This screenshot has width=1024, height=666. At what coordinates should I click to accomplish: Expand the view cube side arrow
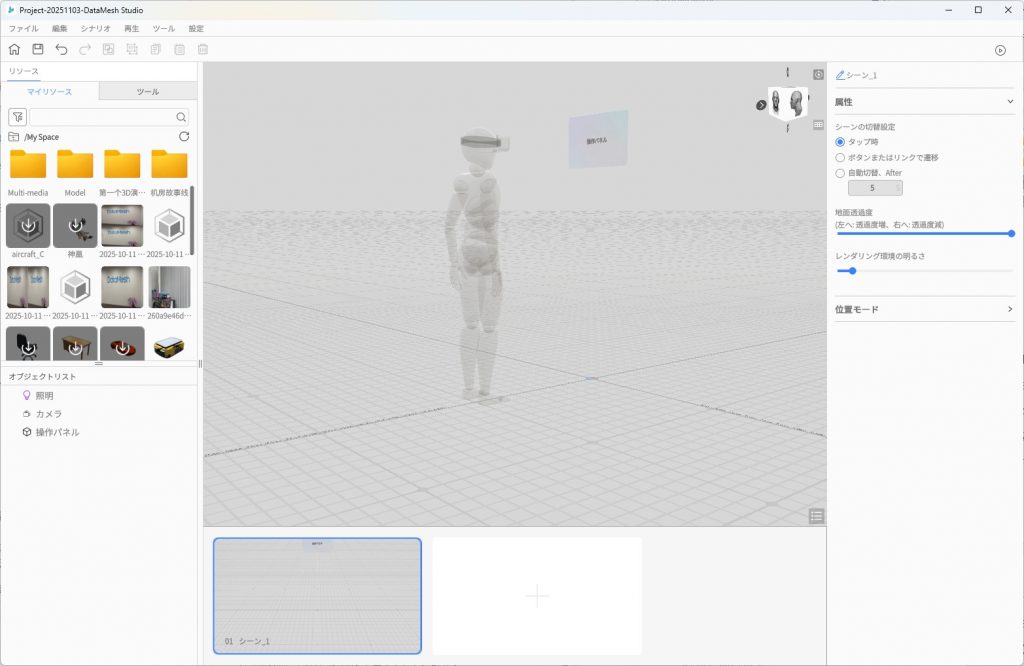point(761,105)
